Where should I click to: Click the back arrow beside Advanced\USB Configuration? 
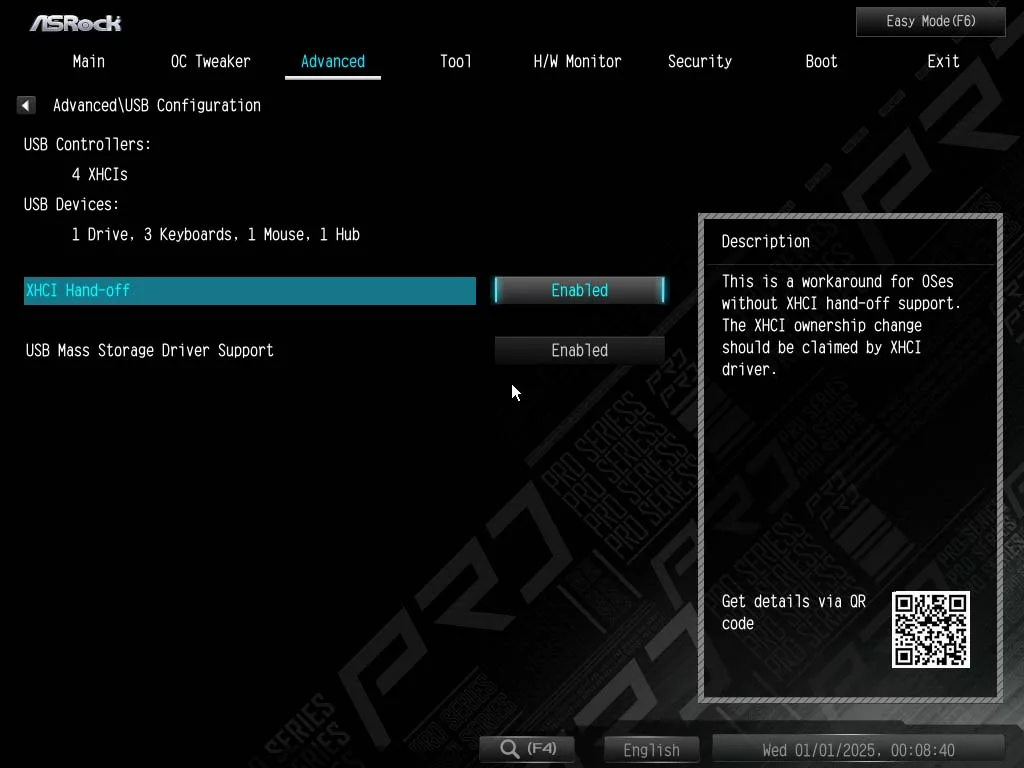coord(26,105)
